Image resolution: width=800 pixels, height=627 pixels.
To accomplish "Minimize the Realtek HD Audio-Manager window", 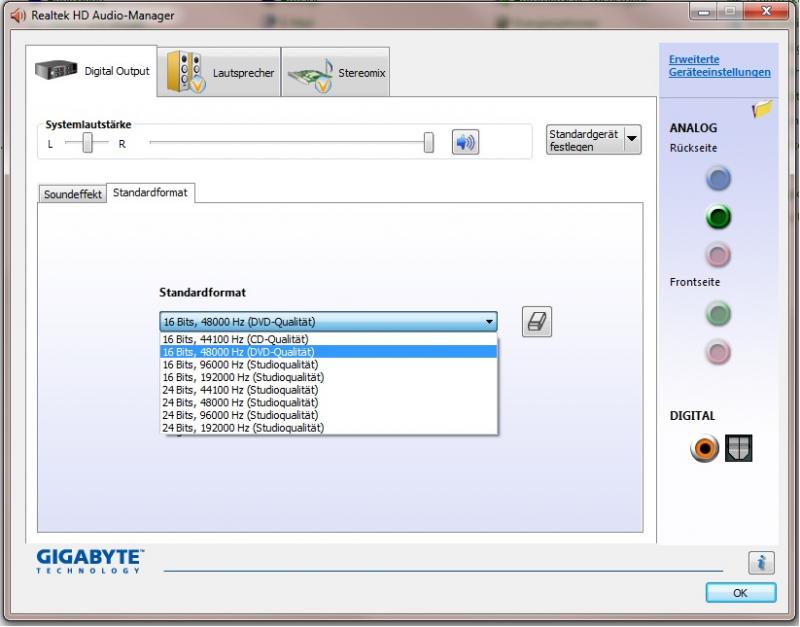I will (x=704, y=11).
